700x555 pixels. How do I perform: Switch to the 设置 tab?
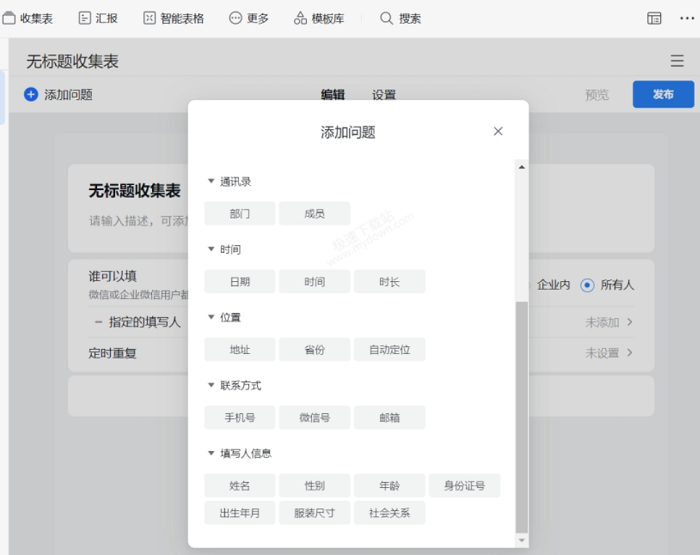click(384, 95)
